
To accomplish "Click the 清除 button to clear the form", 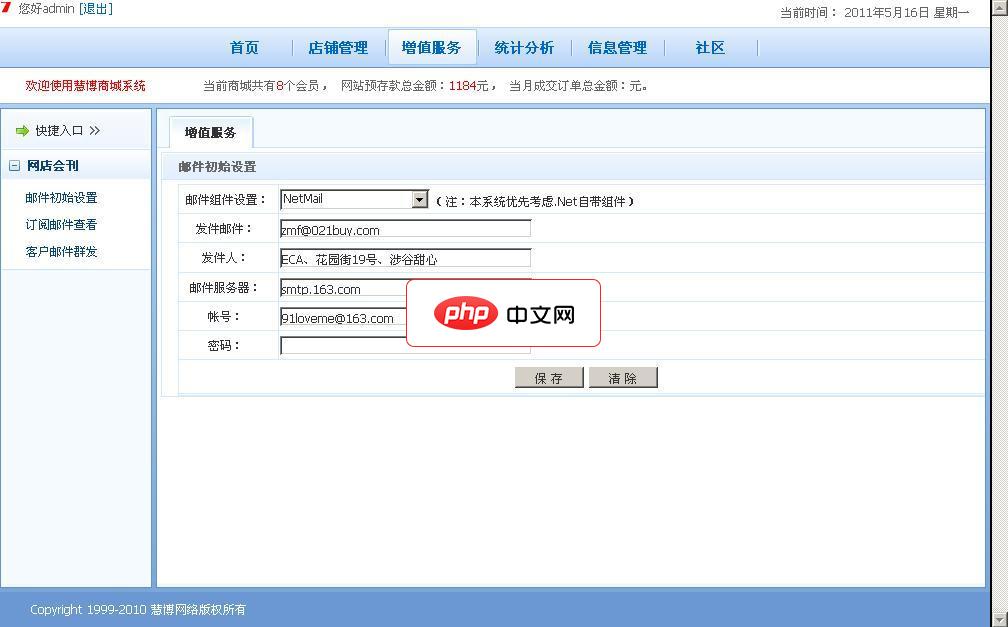I will (x=622, y=377).
